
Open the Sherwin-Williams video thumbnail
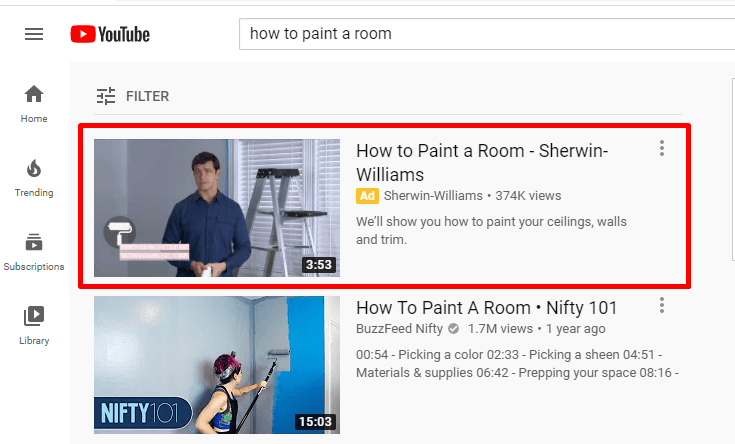(217, 208)
